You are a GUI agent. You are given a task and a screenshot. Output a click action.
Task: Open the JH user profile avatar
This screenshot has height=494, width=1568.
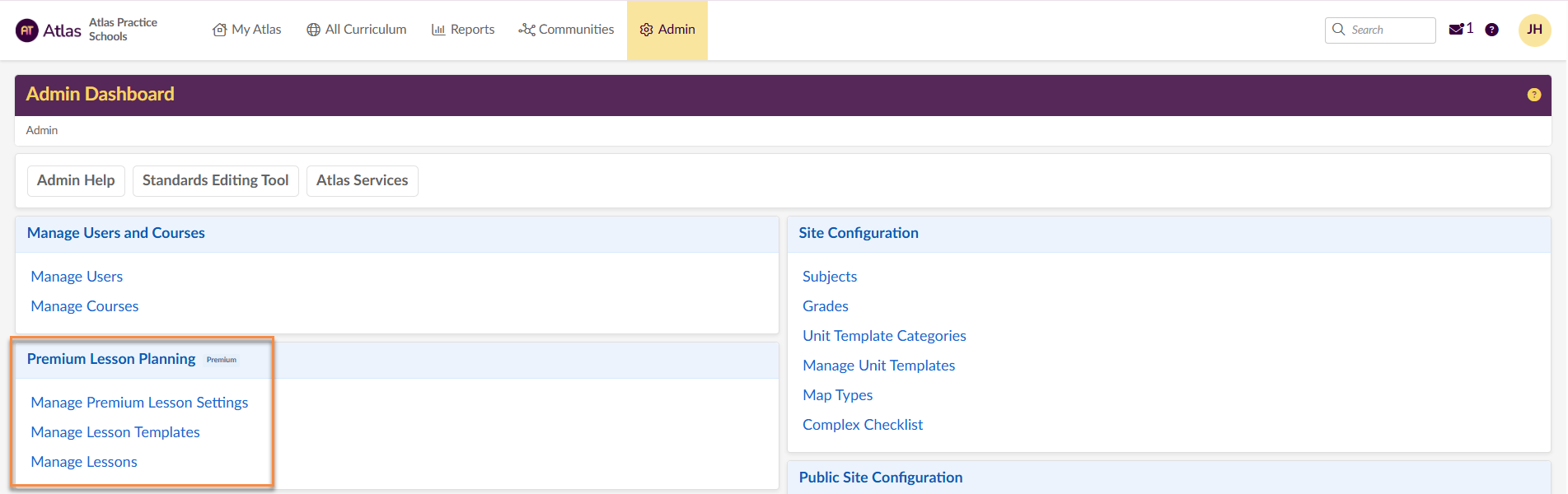click(1534, 30)
